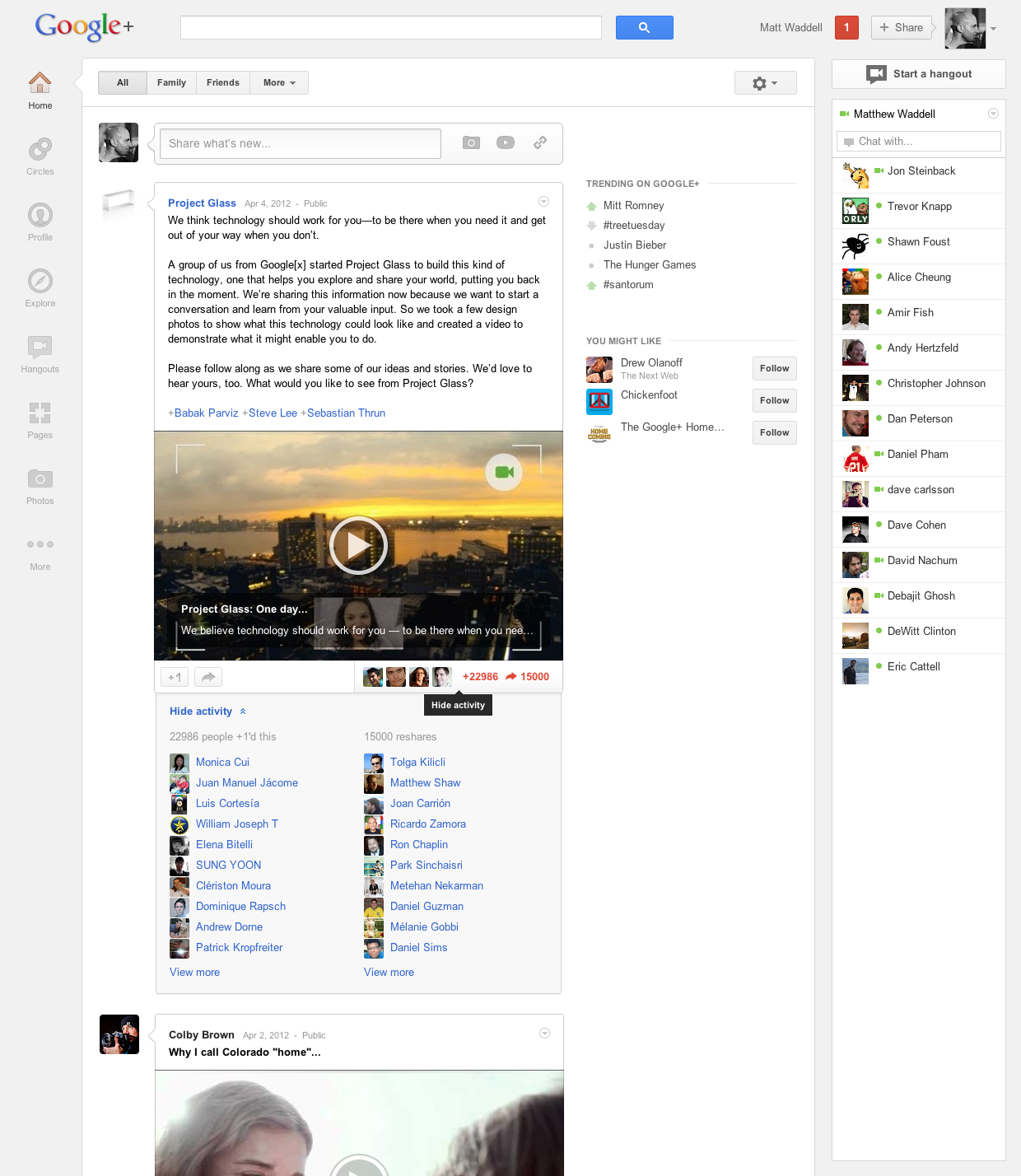Collapse the activity list with Hide activity
The width and height of the screenshot is (1021, 1176).
(202, 711)
